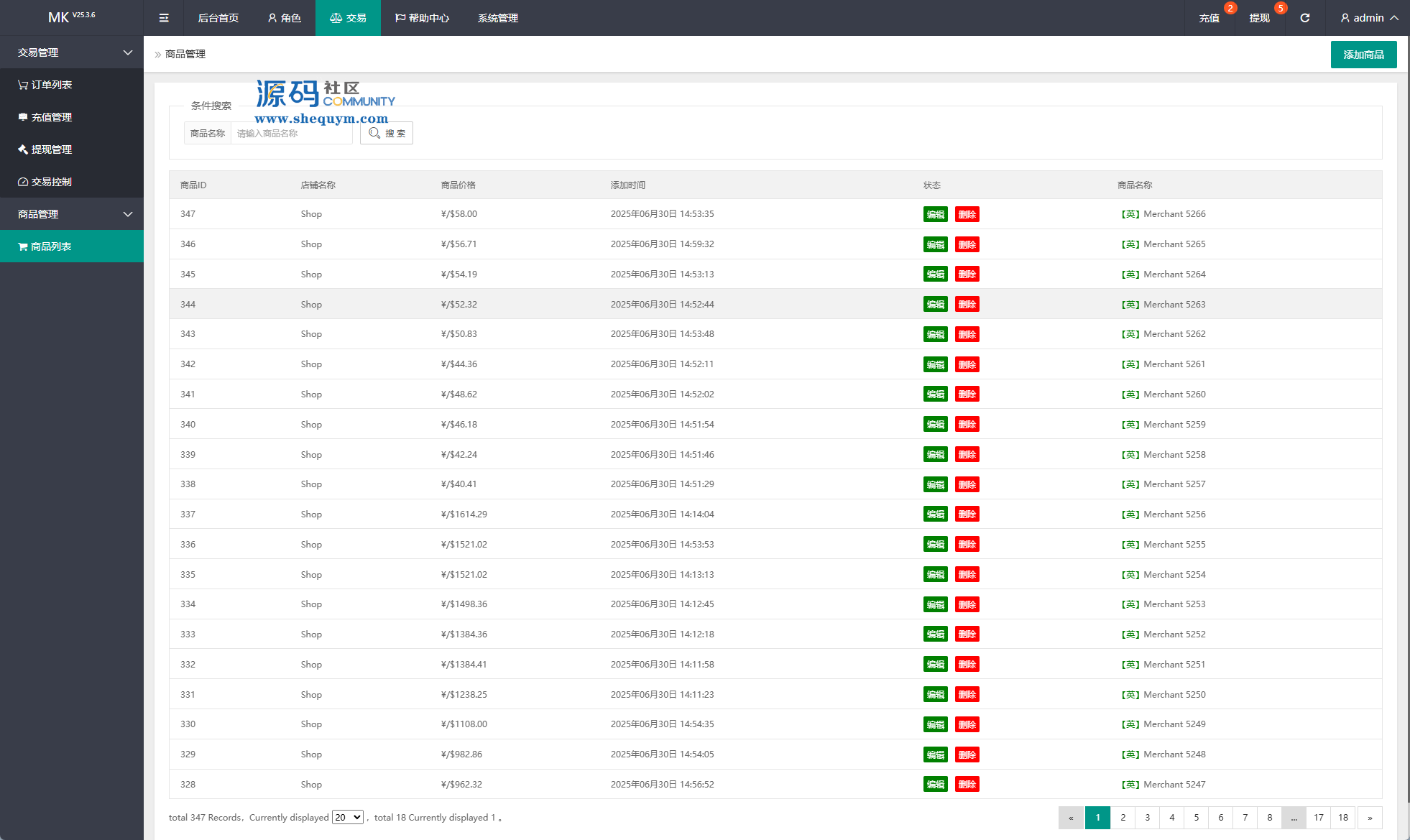Image resolution: width=1410 pixels, height=840 pixels.
Task: Click 编辑 for product ID 347
Action: (935, 214)
